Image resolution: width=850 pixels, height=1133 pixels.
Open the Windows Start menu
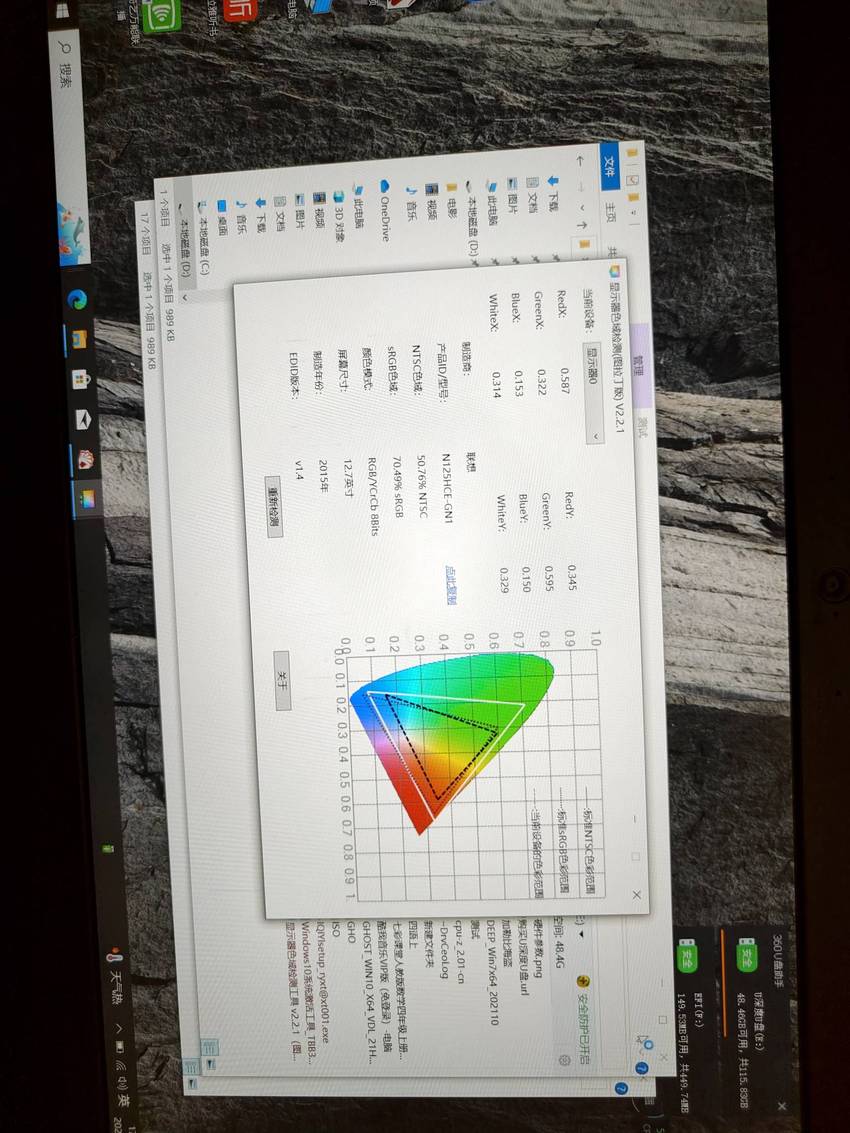[62, 11]
